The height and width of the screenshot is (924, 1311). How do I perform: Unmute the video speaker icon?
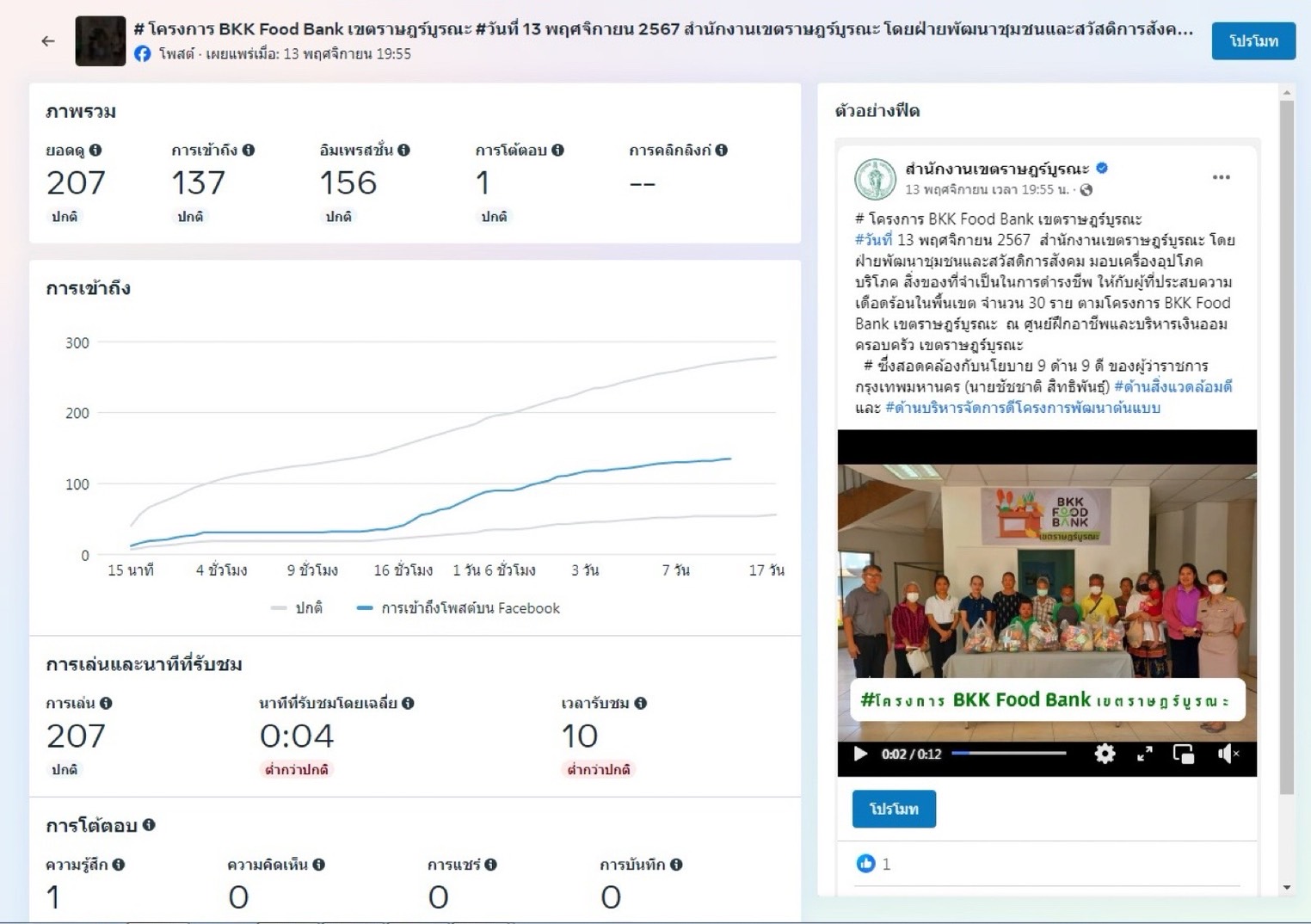pos(1228,755)
